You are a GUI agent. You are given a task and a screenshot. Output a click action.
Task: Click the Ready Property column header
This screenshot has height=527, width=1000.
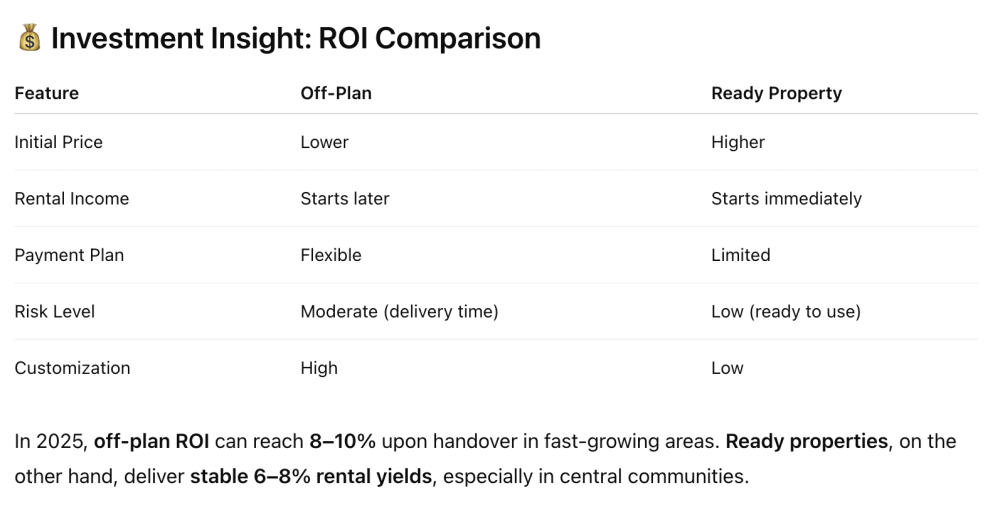[776, 93]
